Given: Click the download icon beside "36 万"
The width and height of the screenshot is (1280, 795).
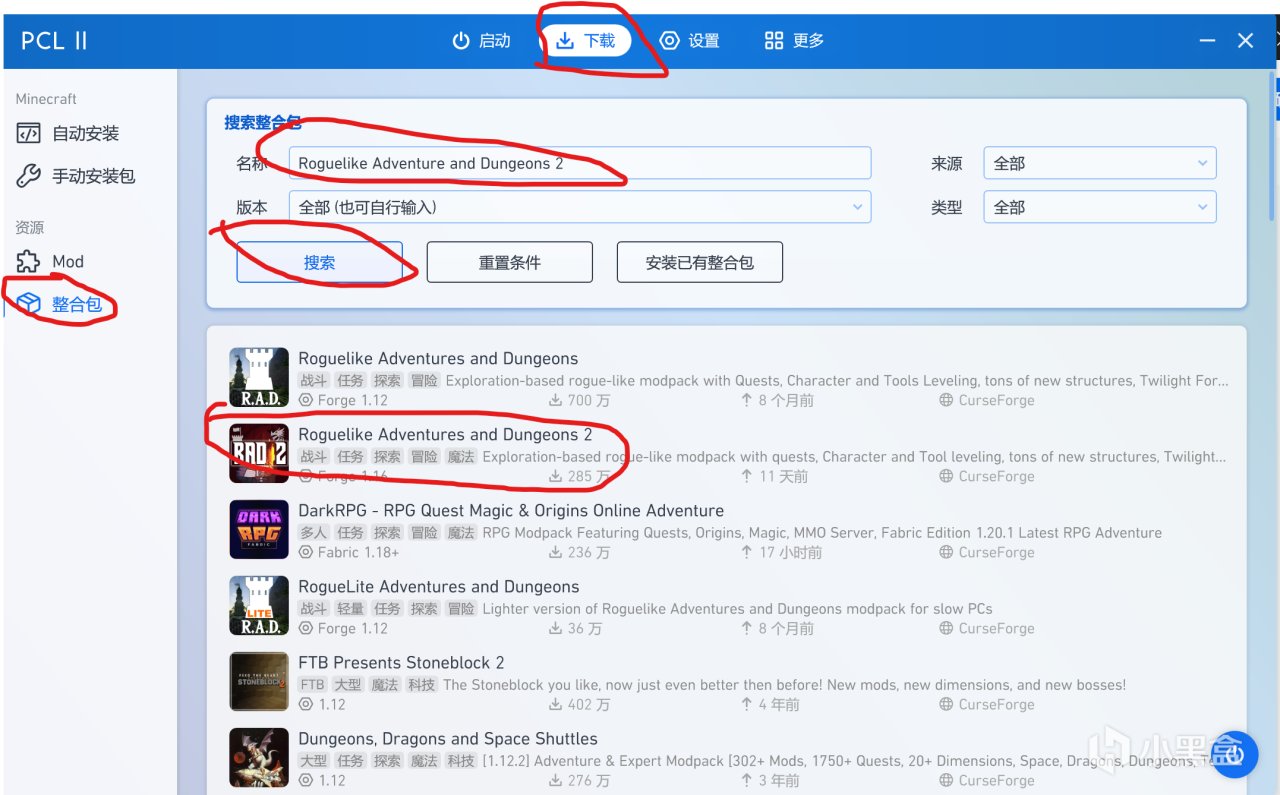Looking at the screenshot, I should 555,628.
